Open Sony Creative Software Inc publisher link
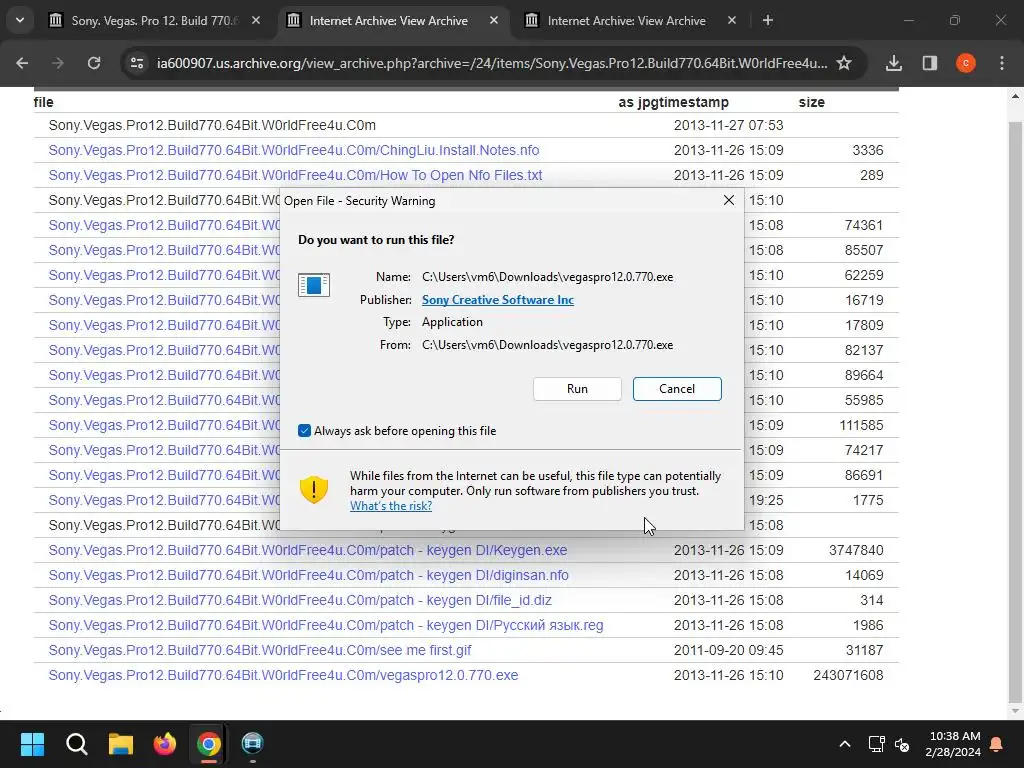1024x768 pixels. point(498,300)
